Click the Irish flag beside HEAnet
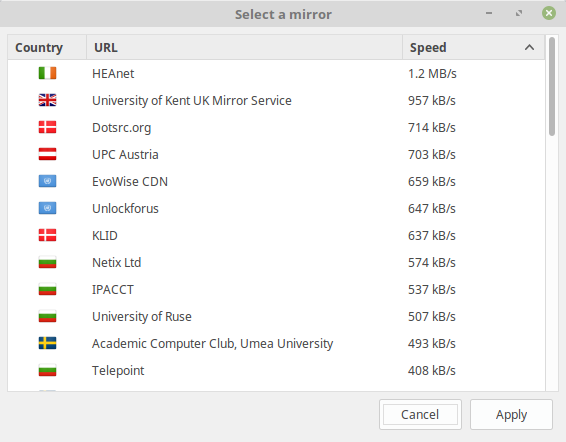The width and height of the screenshot is (566, 442). pyautogui.click(x=47, y=73)
